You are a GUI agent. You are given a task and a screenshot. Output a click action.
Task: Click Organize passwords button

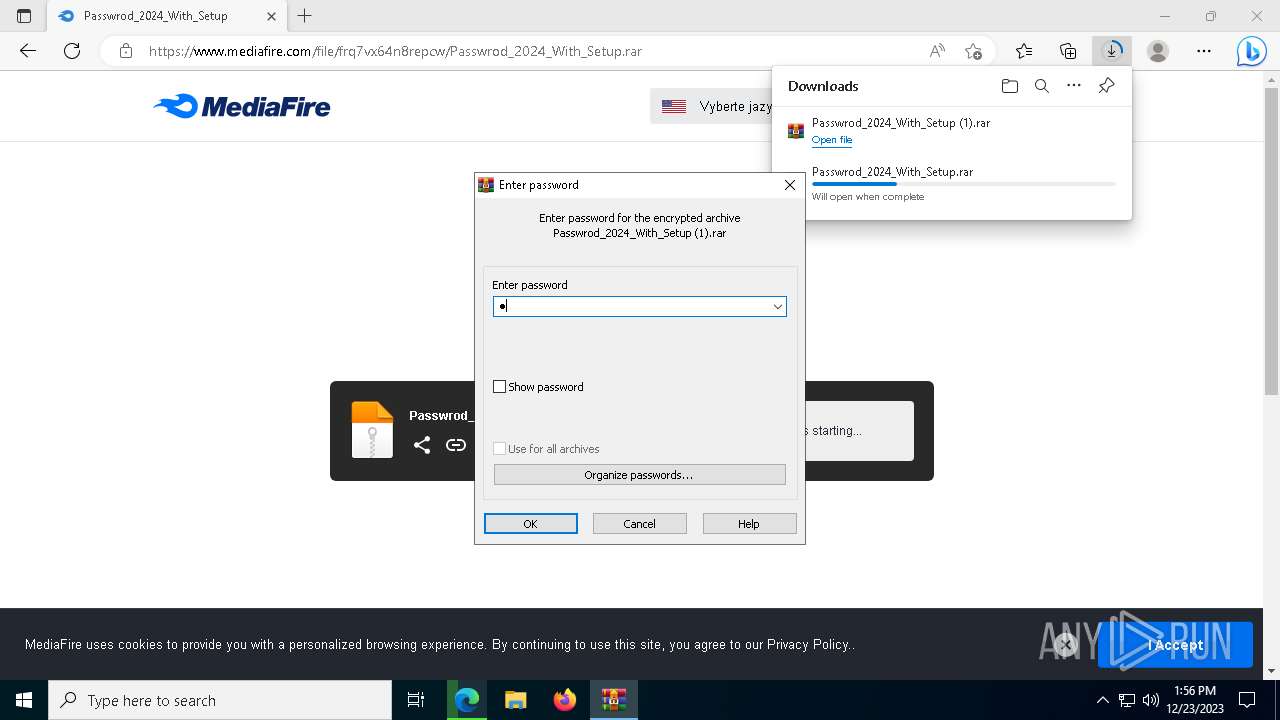tap(640, 475)
